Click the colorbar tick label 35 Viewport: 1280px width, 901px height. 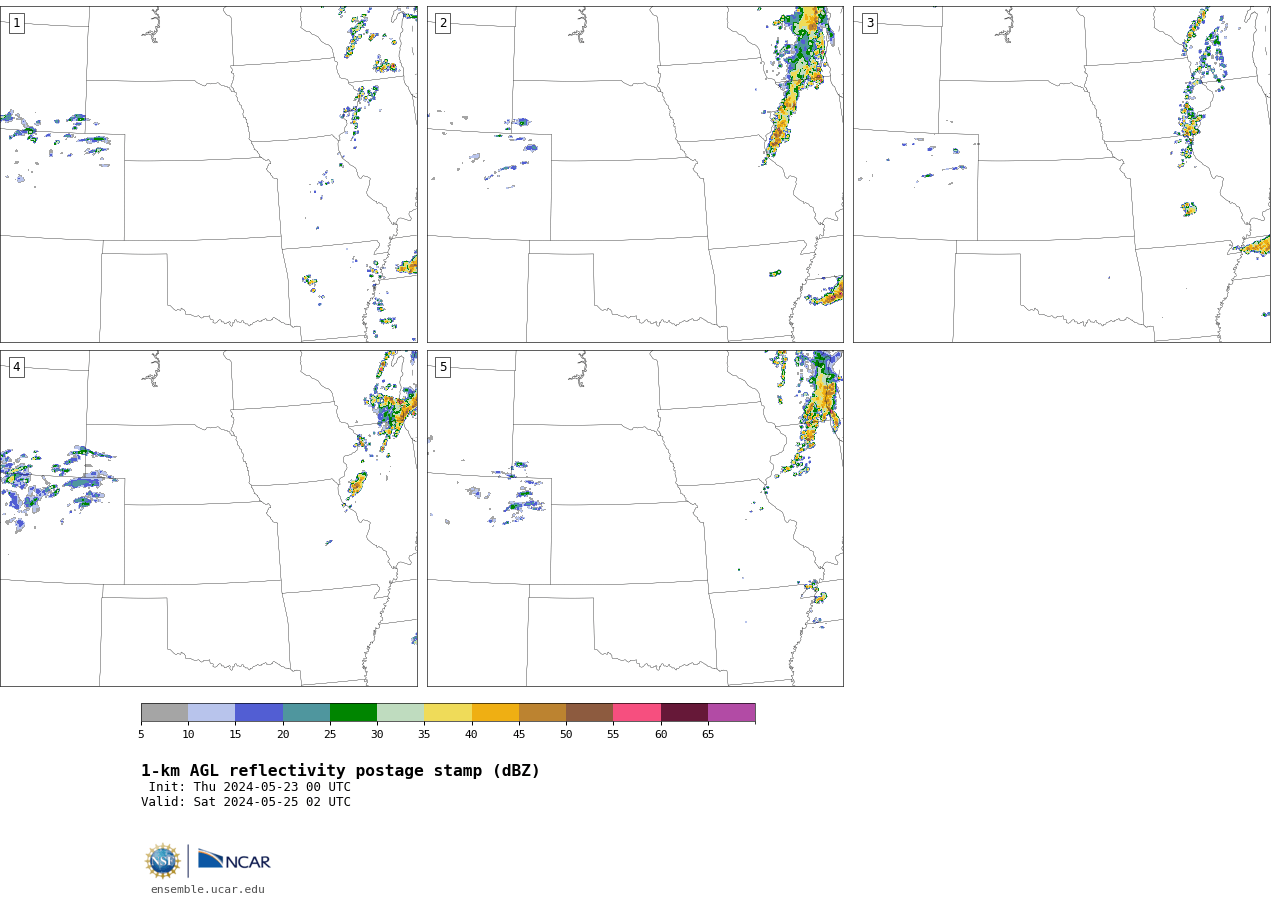pos(424,735)
